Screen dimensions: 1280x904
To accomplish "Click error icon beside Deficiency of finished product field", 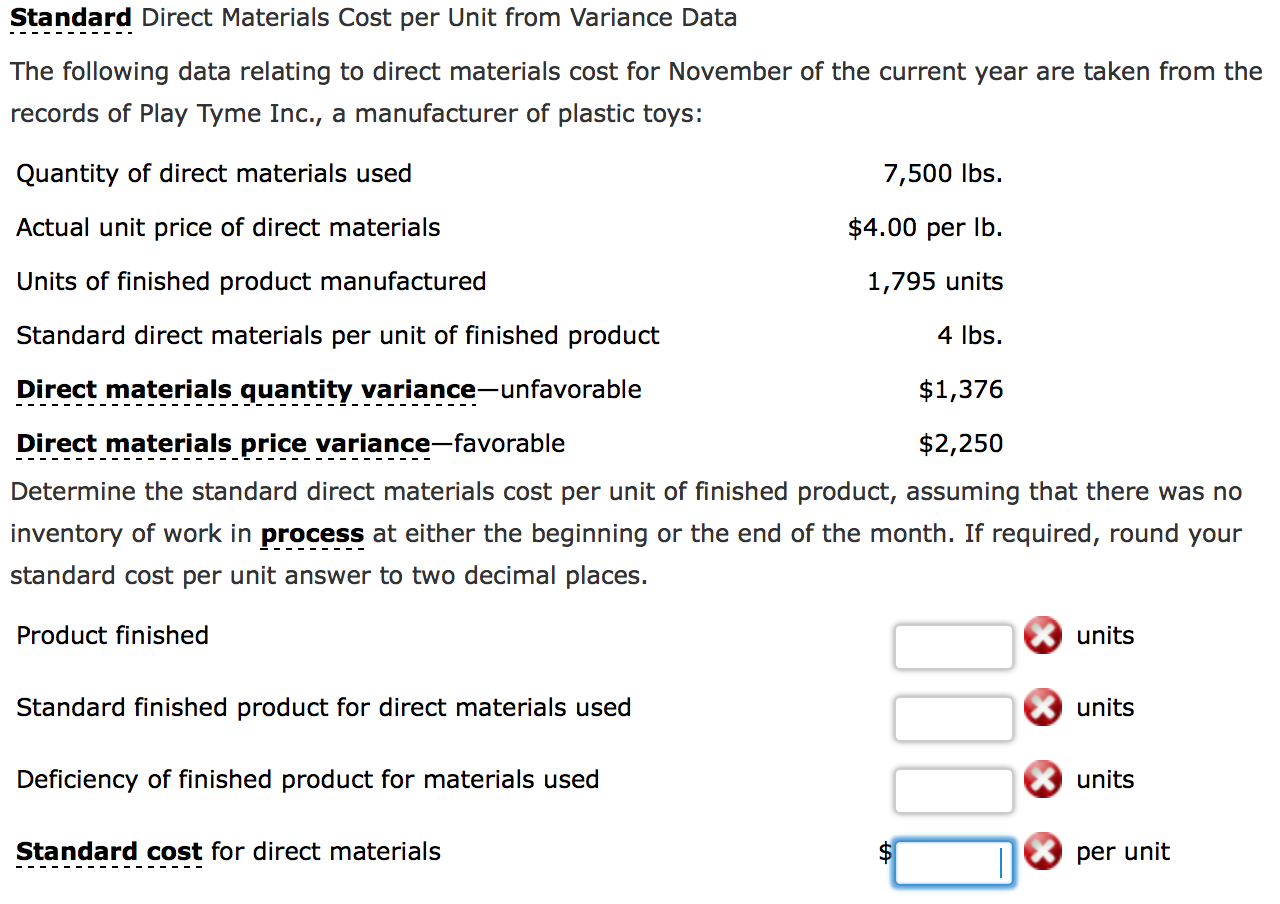I will click(1042, 780).
